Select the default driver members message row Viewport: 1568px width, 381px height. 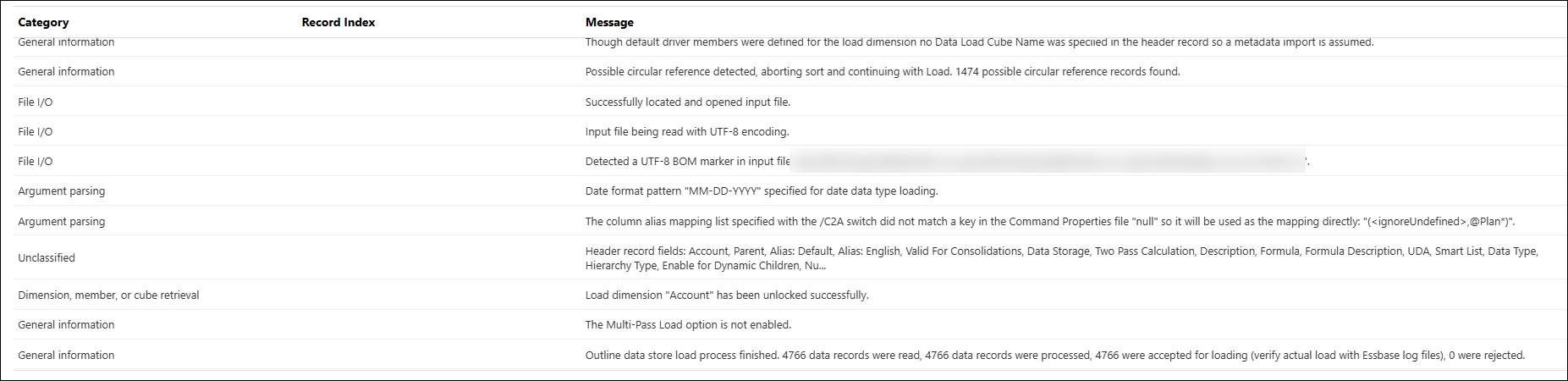(784, 42)
